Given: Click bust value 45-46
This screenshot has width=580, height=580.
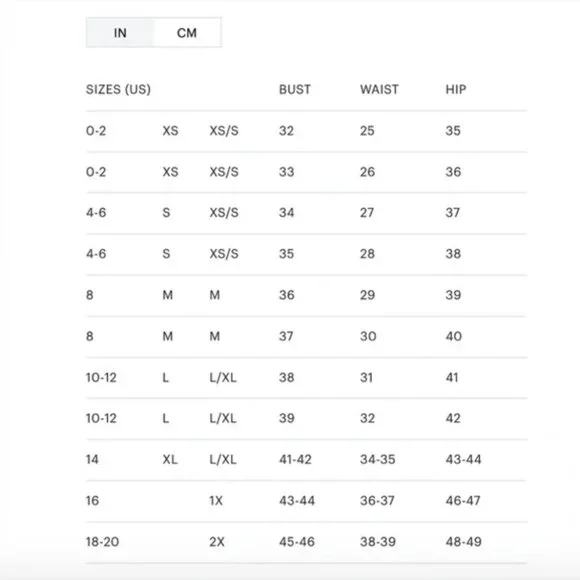Looking at the screenshot, I should pos(297,542).
